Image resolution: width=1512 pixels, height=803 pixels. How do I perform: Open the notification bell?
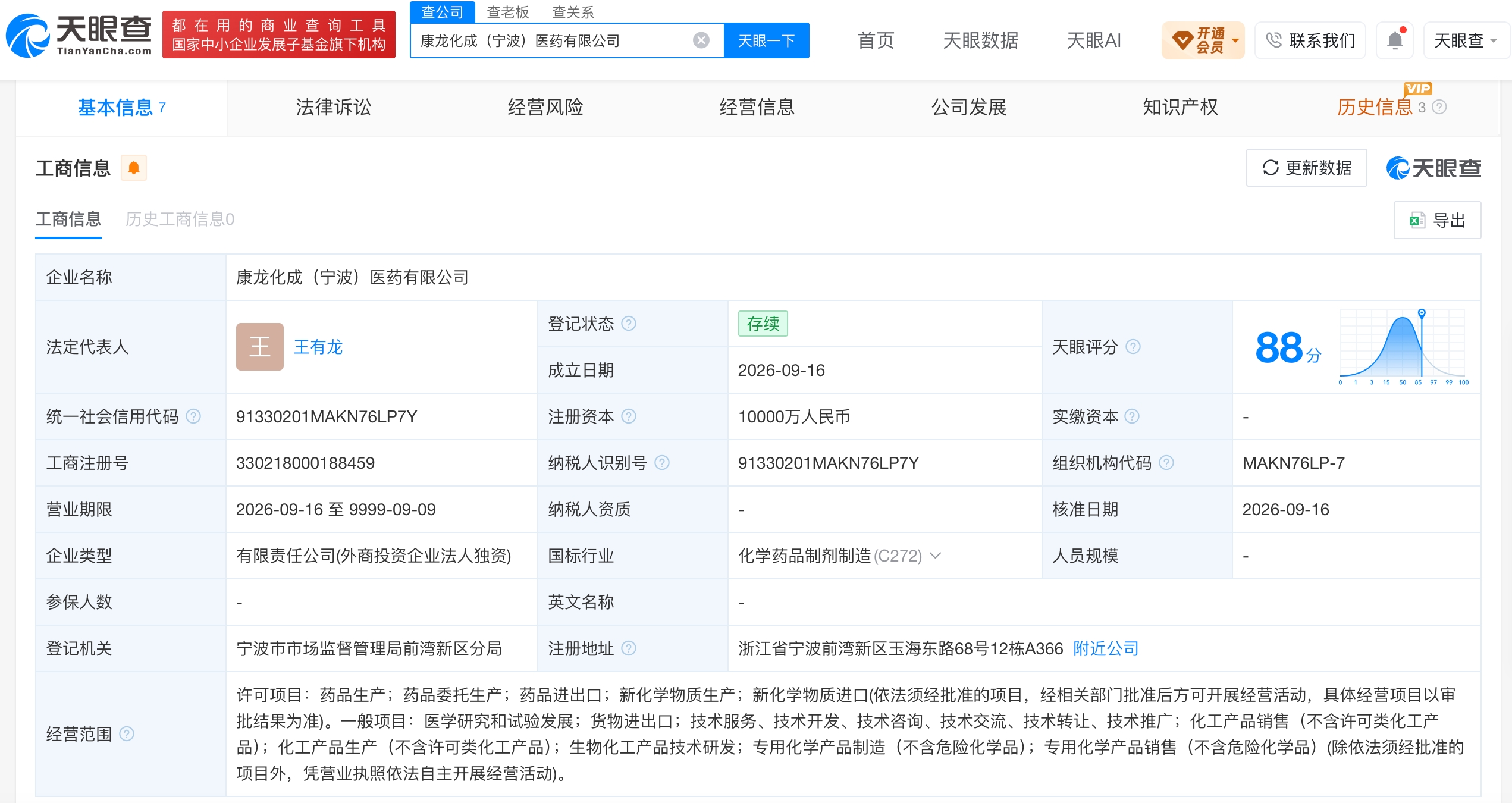tap(1395, 40)
